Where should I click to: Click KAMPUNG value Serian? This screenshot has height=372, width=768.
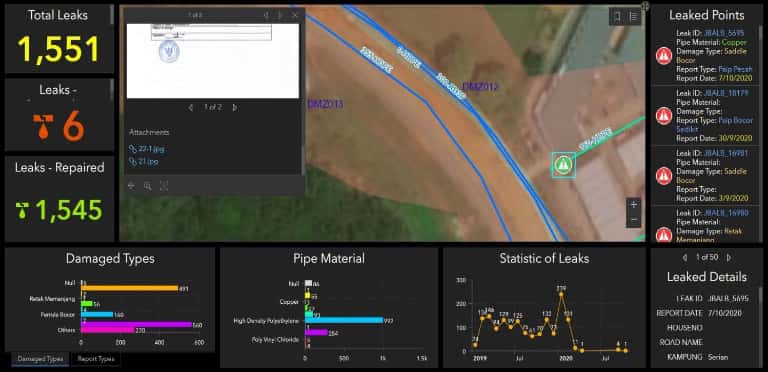[x=718, y=357]
